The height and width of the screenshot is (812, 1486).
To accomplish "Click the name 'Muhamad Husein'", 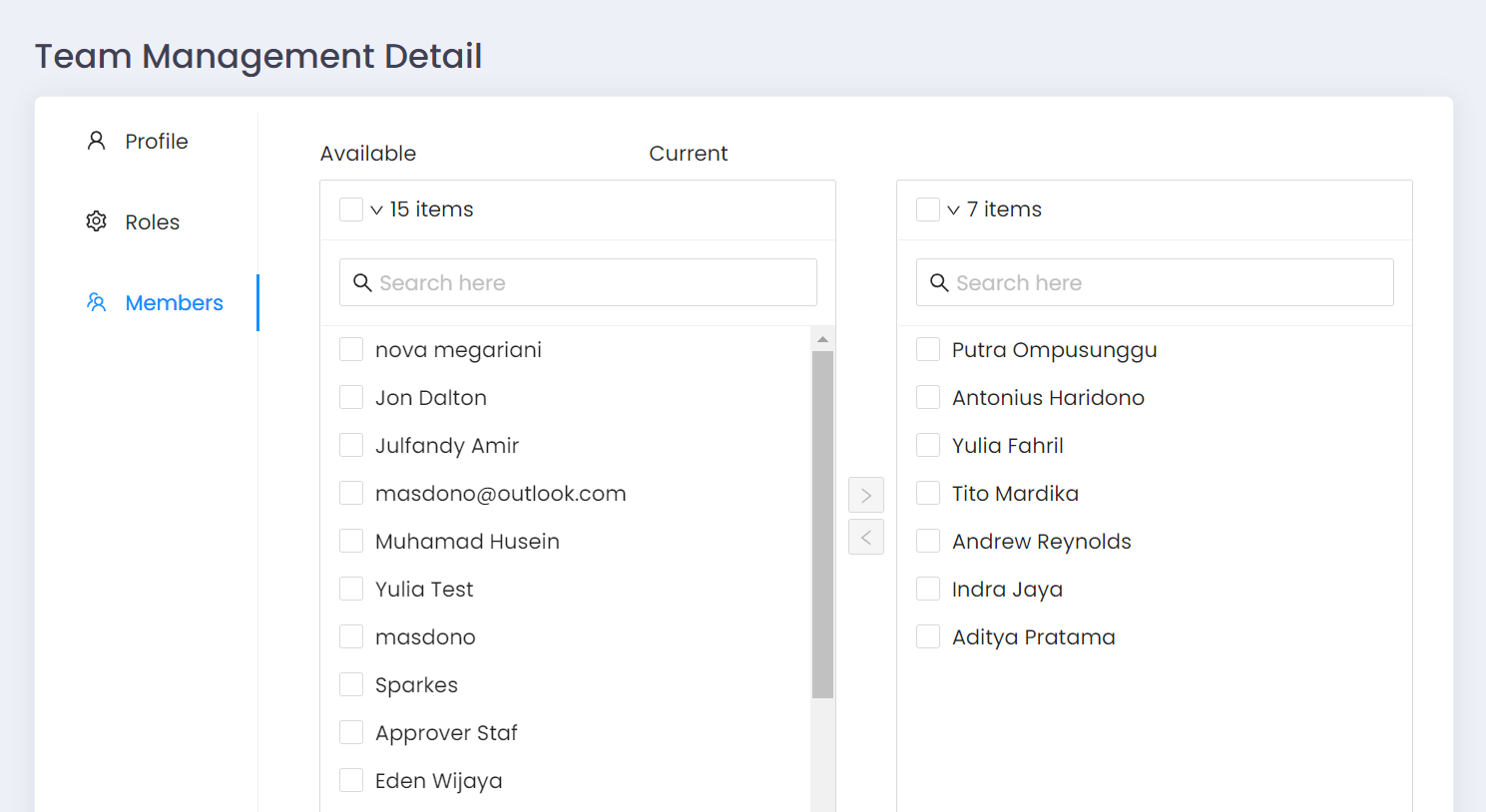I will tap(467, 542).
